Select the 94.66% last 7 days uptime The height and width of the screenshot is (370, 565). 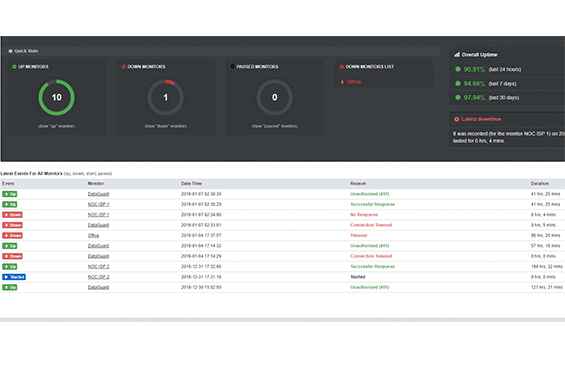tap(490, 84)
